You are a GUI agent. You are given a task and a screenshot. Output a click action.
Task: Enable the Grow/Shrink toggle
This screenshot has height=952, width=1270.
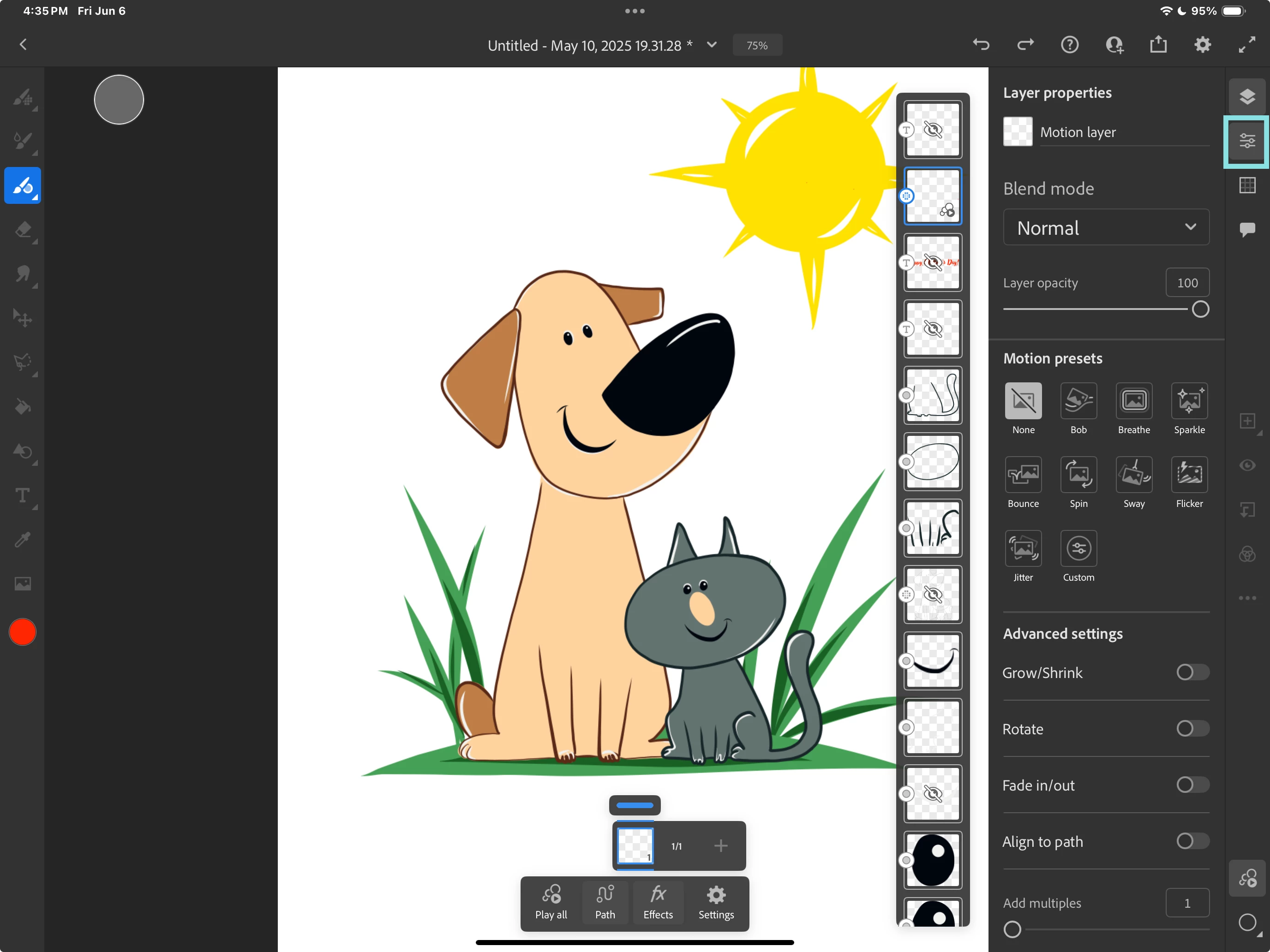point(1192,672)
